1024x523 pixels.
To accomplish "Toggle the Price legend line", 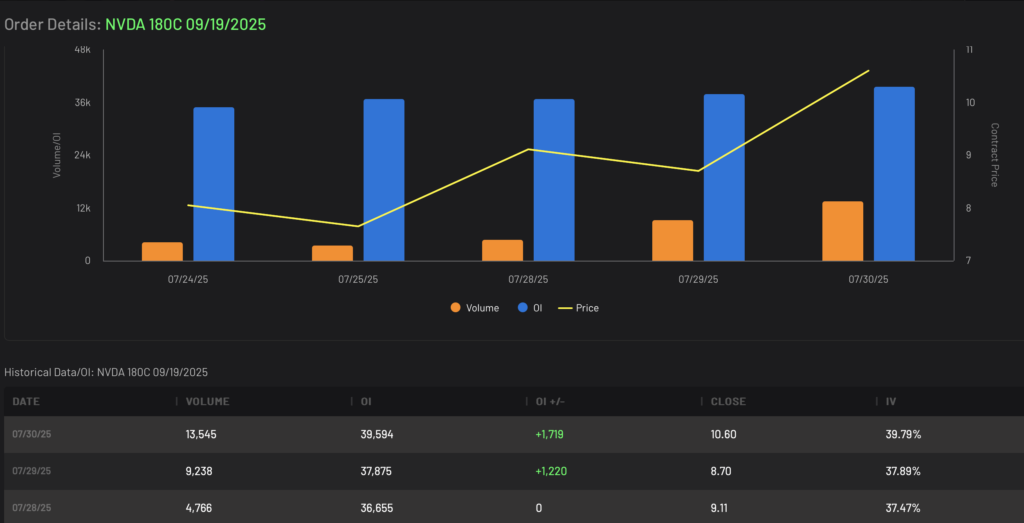I will [x=579, y=308].
